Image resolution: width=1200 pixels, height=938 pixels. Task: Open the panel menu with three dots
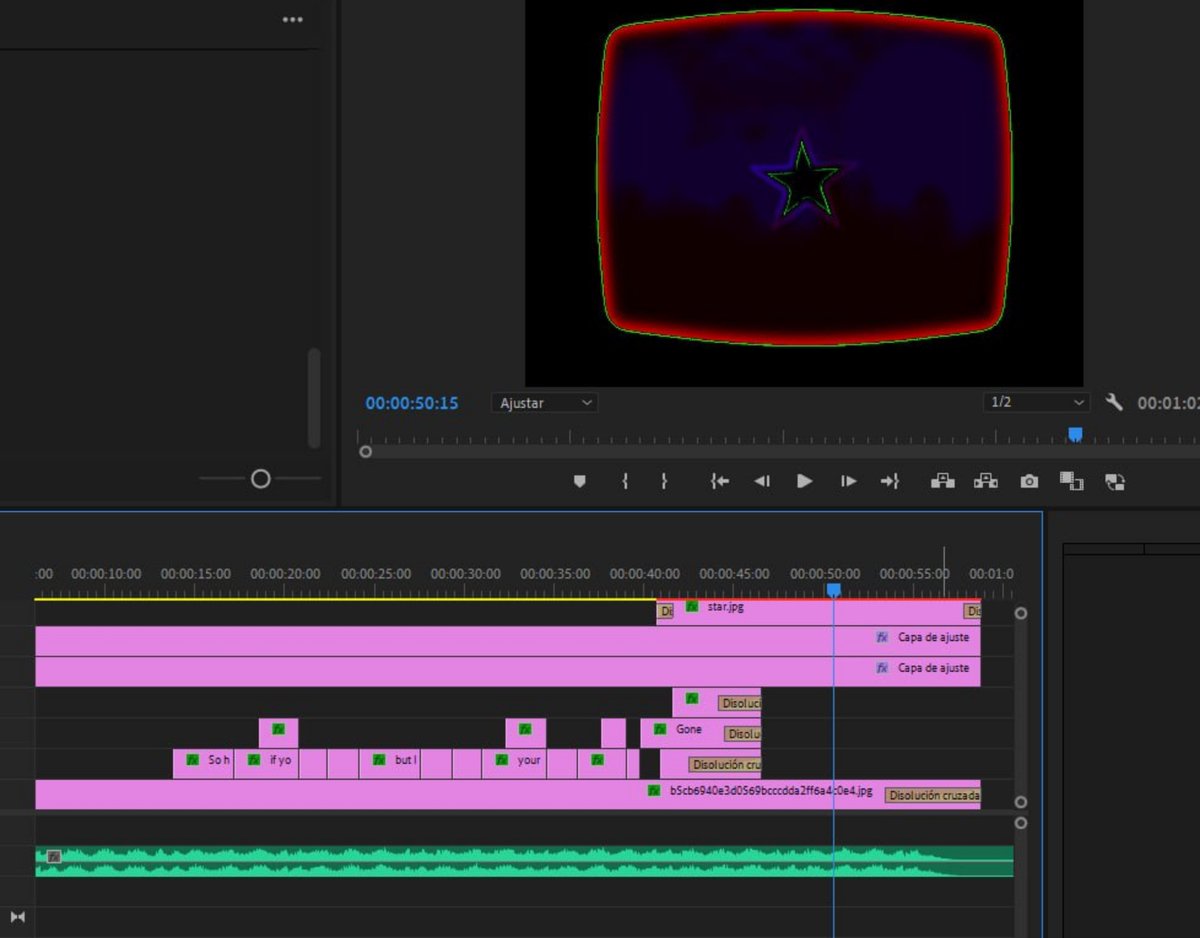292,19
